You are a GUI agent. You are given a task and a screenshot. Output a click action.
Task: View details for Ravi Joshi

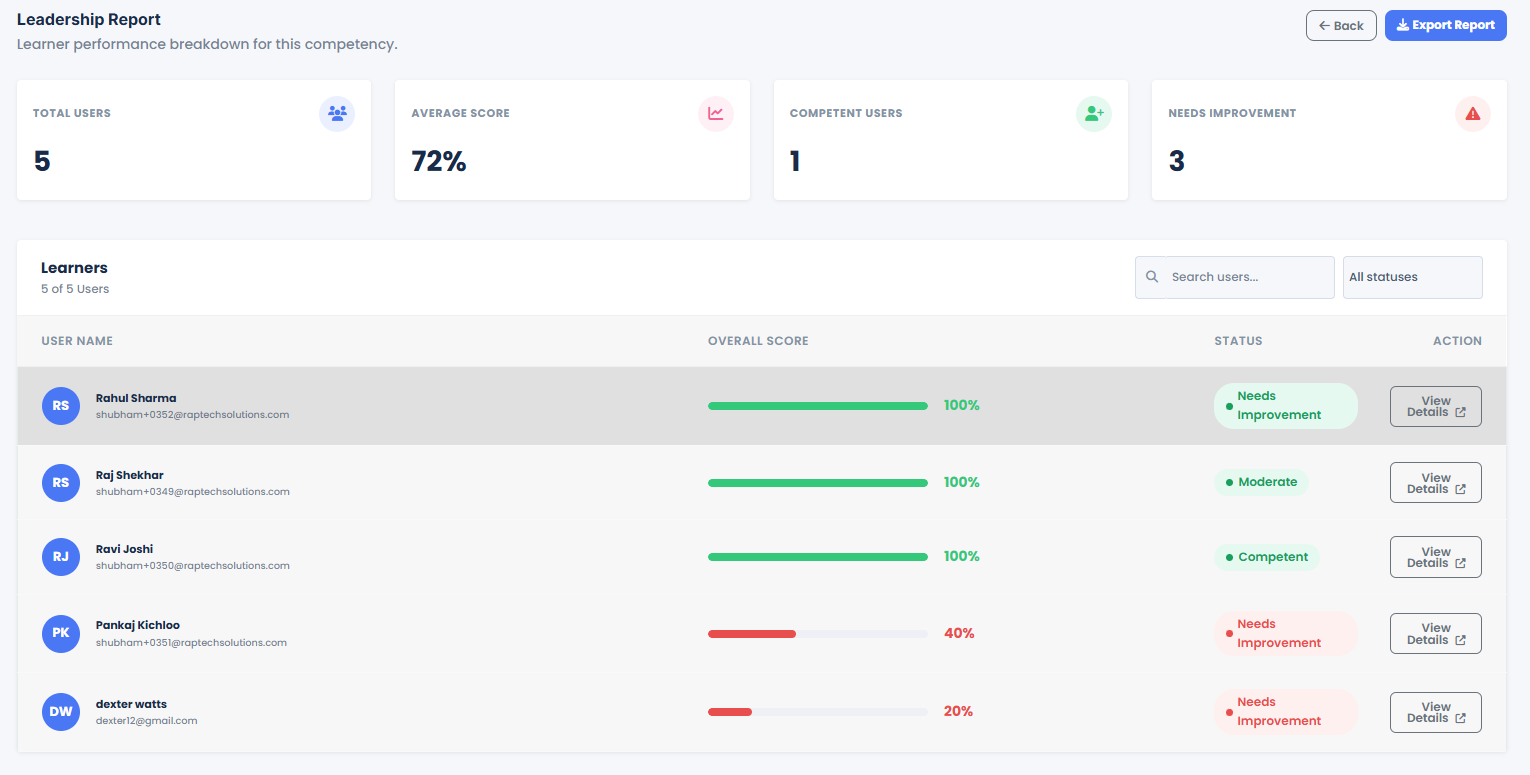(x=1436, y=557)
